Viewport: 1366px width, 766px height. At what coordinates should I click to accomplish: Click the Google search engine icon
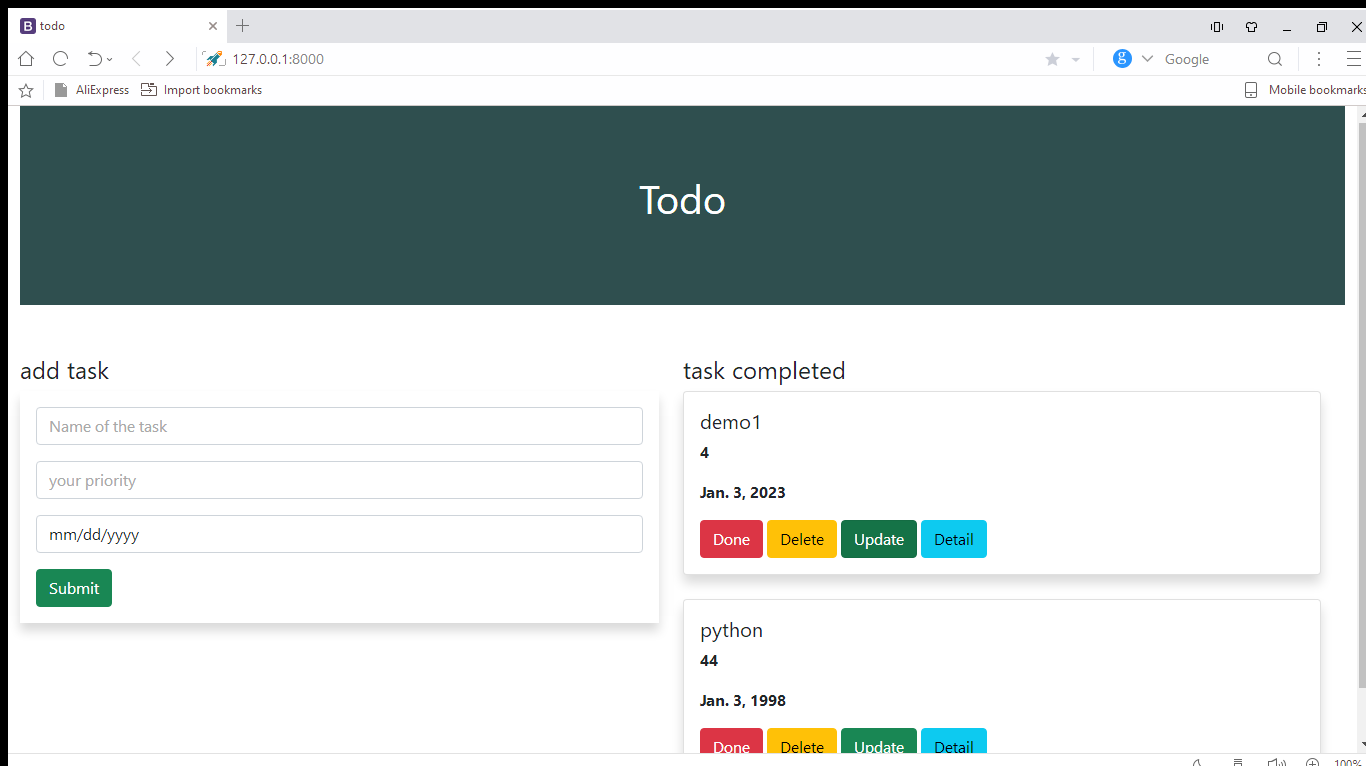coord(1122,59)
